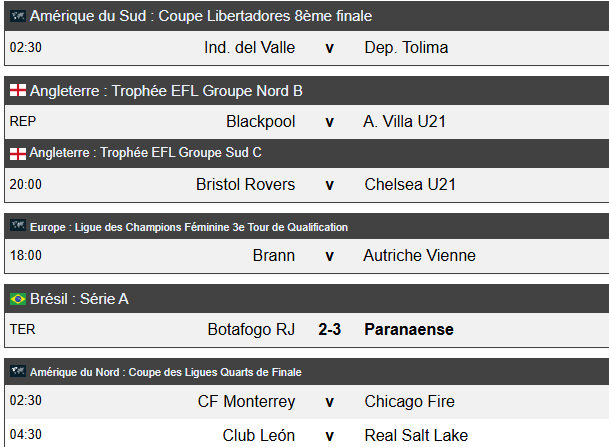Click the world icon beside Amérique du Nord

[x=18, y=371]
